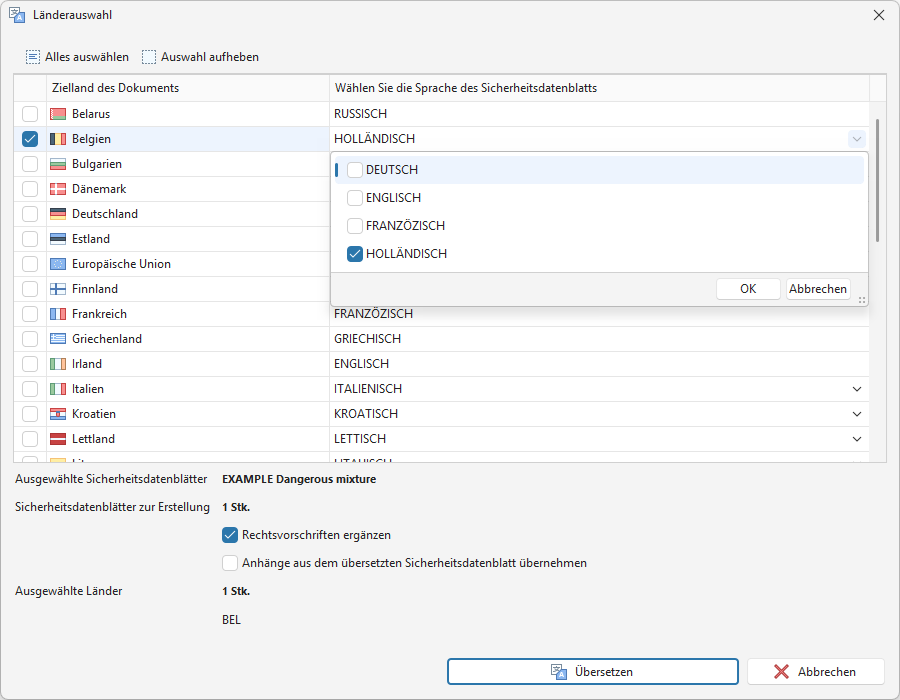Click the Zielland des Dokuments column header
The width and height of the screenshot is (900, 700).
[188, 88]
